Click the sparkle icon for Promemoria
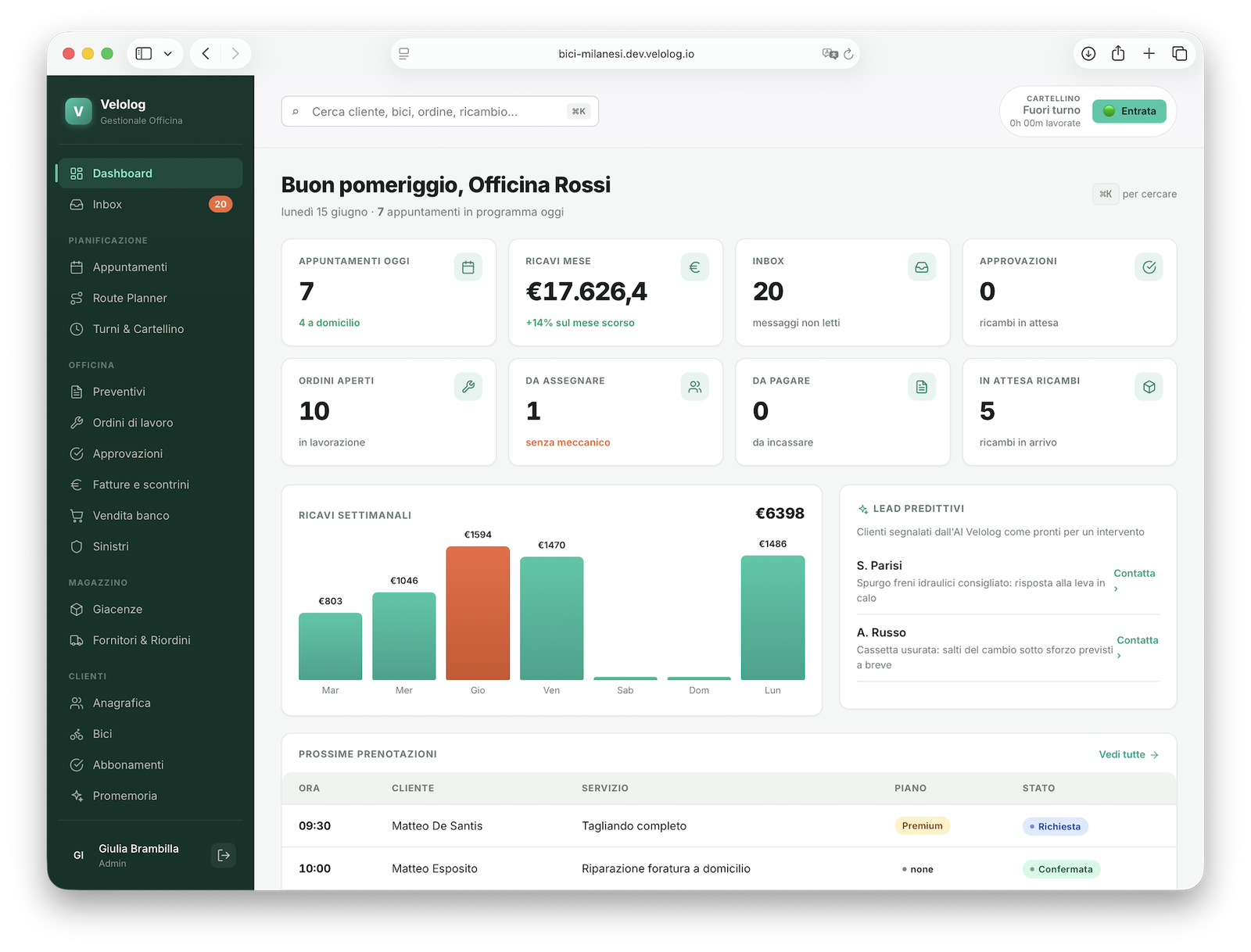The image size is (1251, 952). pos(77,796)
